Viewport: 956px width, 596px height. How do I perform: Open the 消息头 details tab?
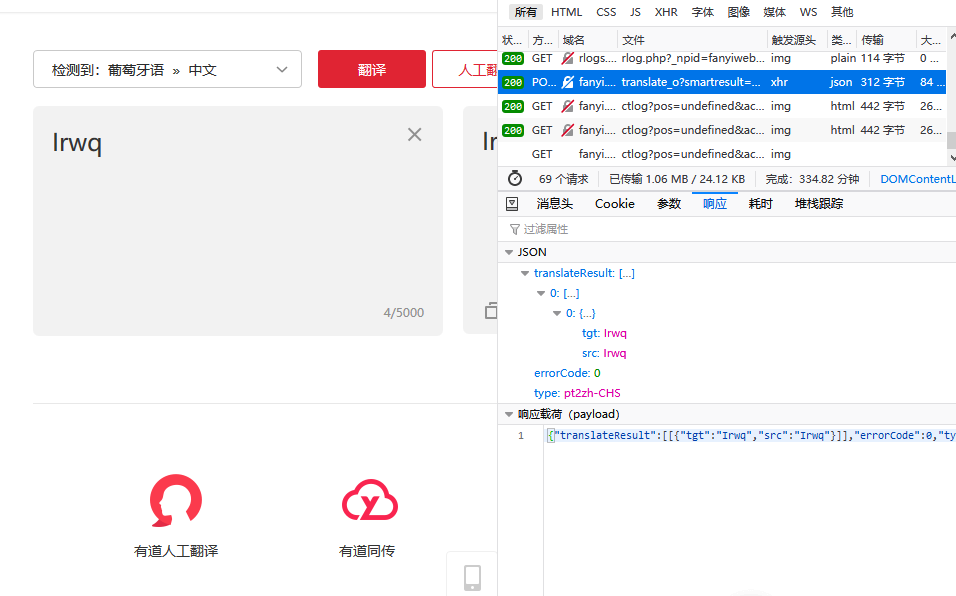(554, 204)
